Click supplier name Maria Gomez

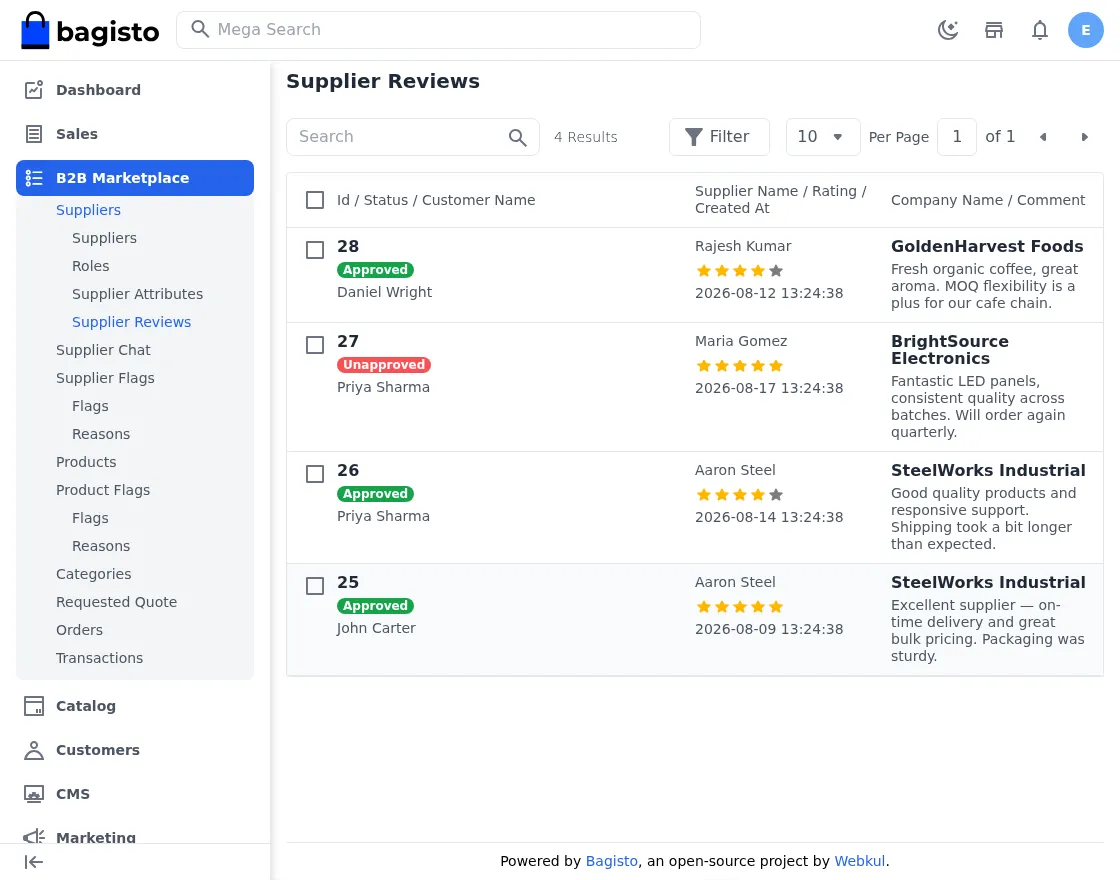(x=741, y=341)
